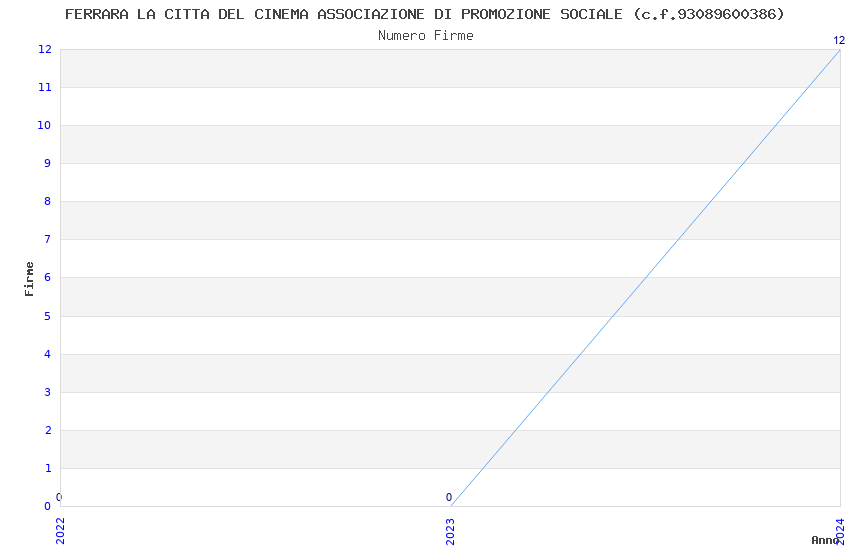Click the y-axis tick value 5
The width and height of the screenshot is (850, 550).
click(48, 316)
